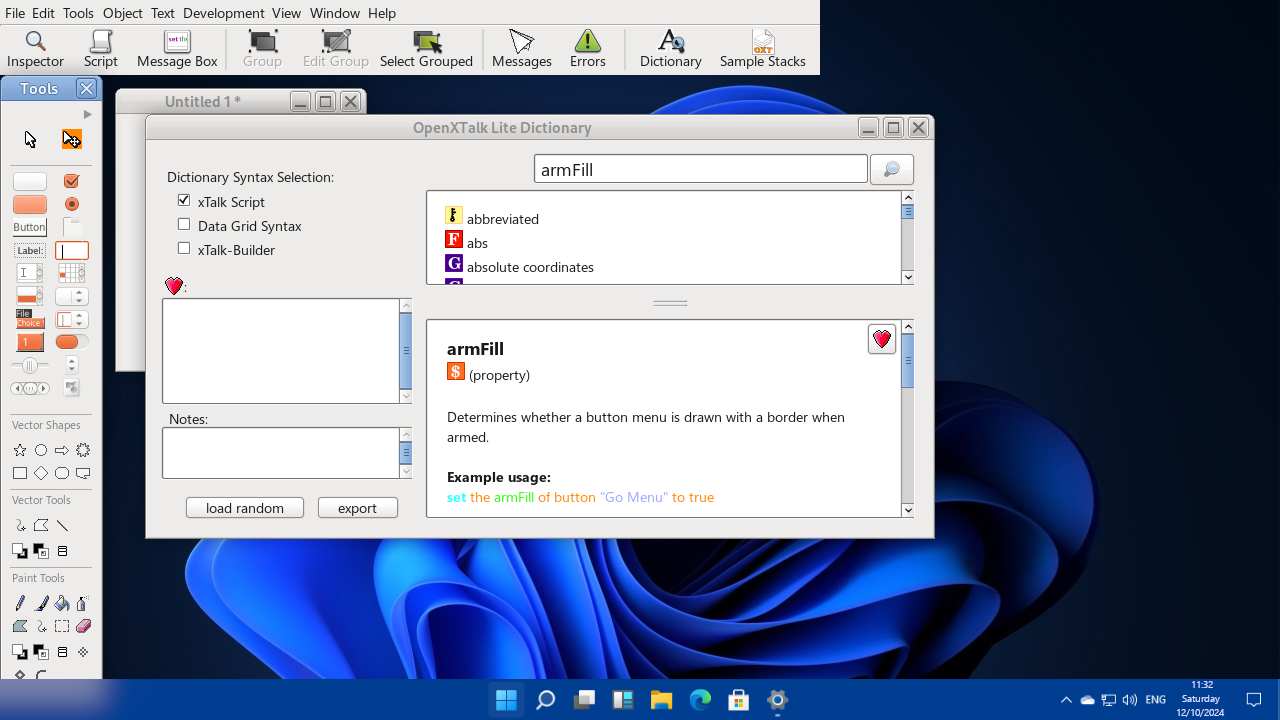Click the paint fill color swatch
The width and height of the screenshot is (1280, 720).
click(18, 651)
